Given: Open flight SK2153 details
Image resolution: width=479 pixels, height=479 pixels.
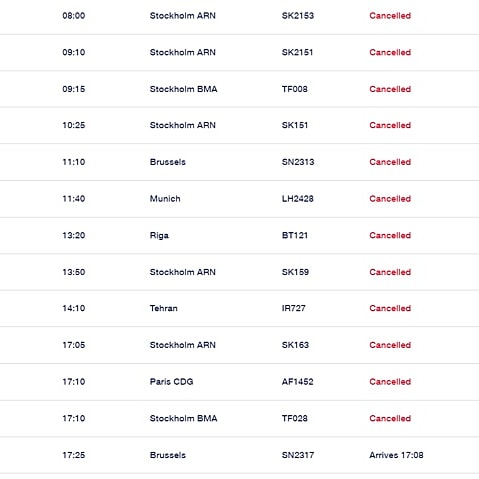Looking at the screenshot, I should pyautogui.click(x=298, y=16).
